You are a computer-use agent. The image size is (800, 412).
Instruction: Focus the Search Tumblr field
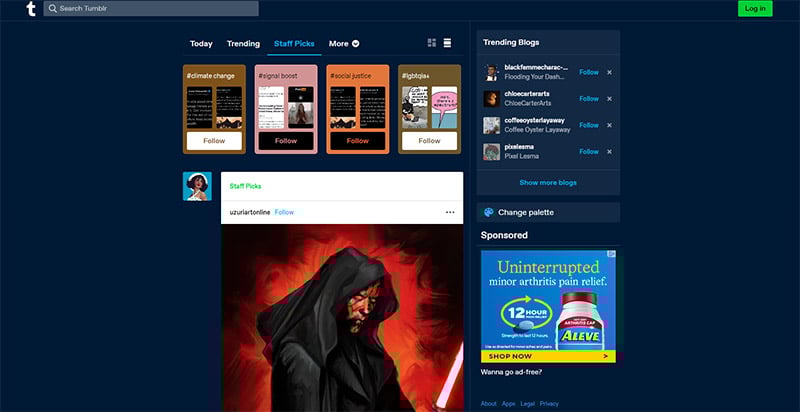151,9
